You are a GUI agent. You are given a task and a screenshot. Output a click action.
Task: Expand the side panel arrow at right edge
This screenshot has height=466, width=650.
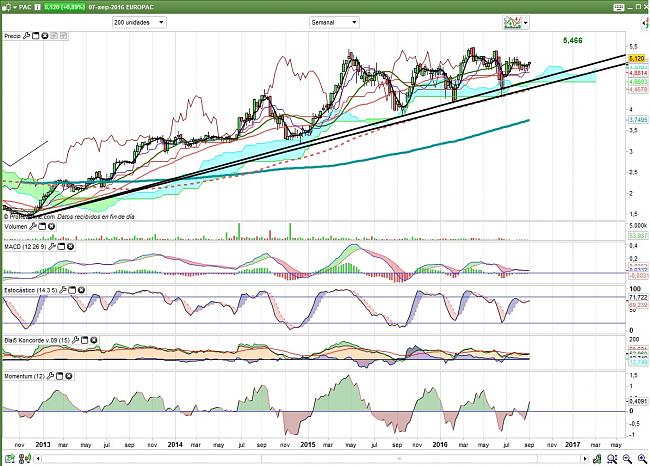pos(646,24)
